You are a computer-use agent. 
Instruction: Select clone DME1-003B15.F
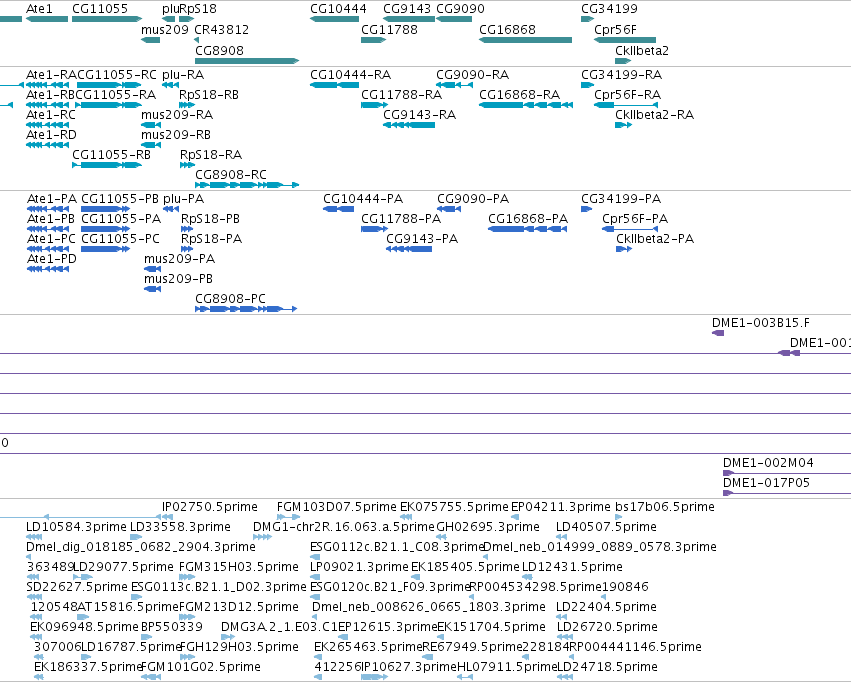[x=718, y=333]
